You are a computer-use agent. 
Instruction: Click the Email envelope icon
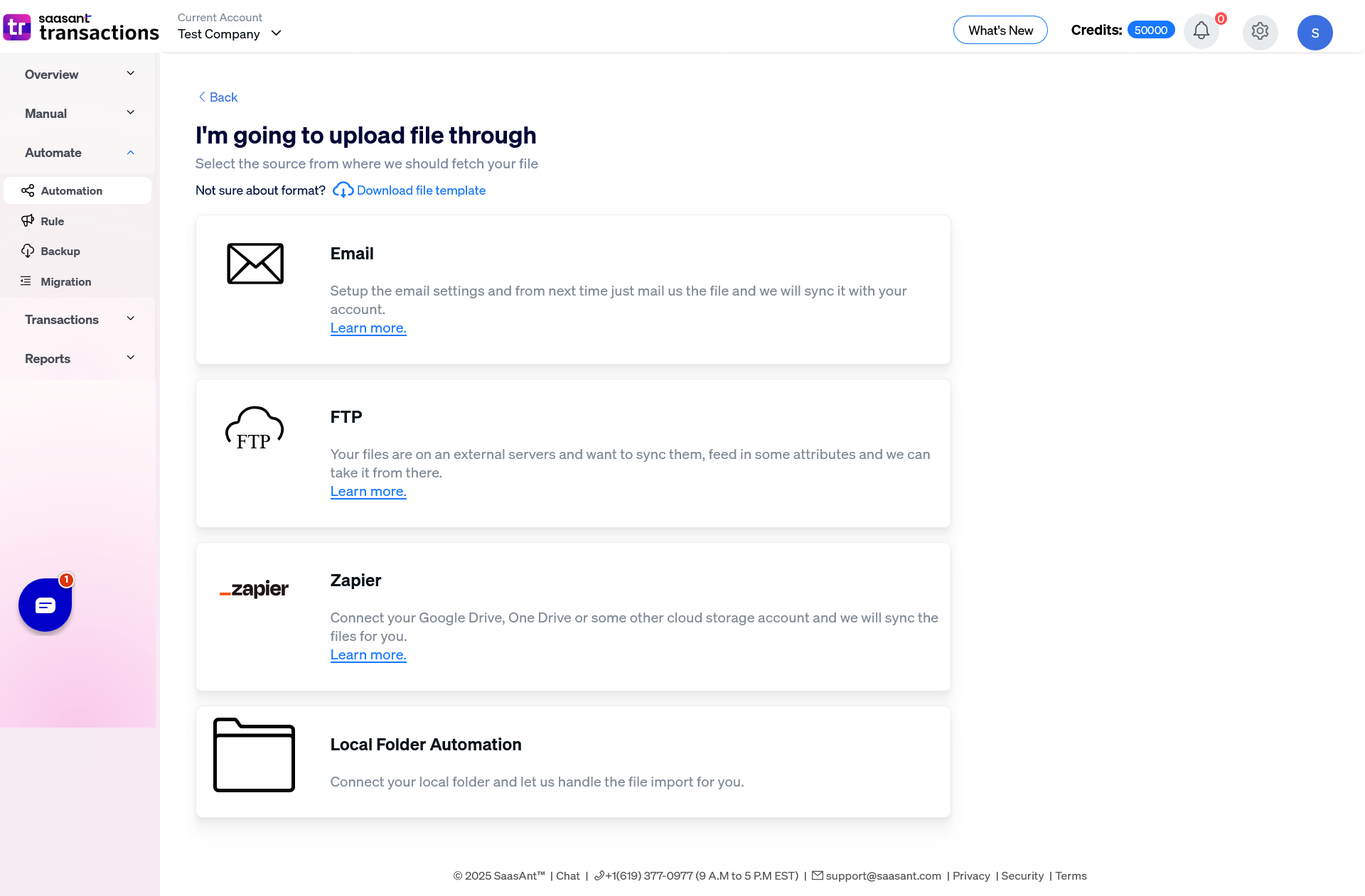255,264
